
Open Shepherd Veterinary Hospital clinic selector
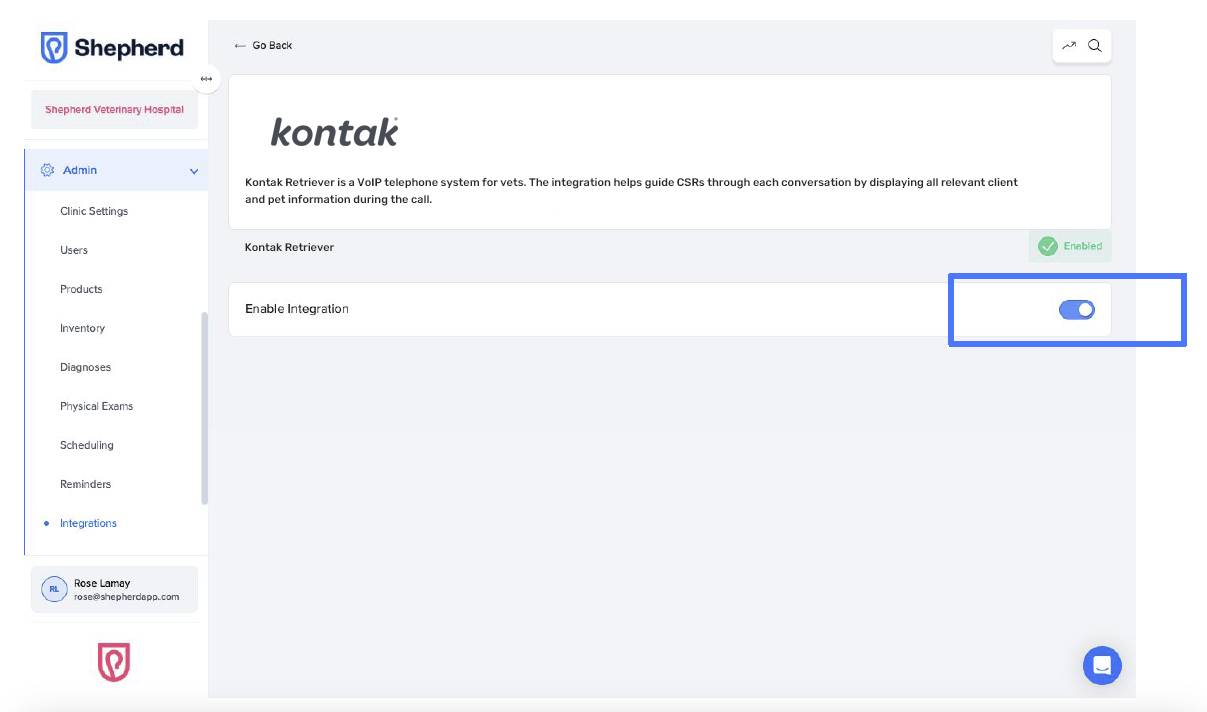pos(114,110)
